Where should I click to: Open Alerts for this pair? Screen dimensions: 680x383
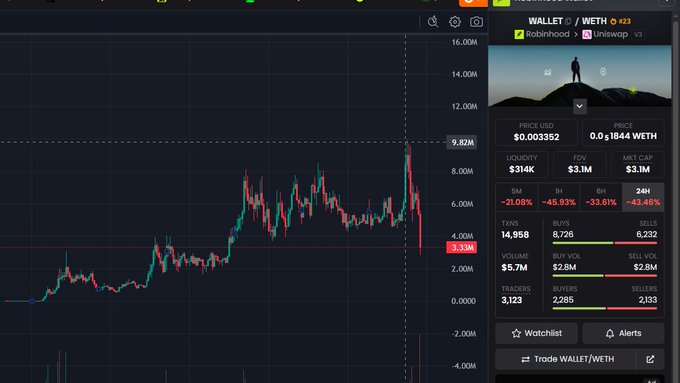point(623,333)
